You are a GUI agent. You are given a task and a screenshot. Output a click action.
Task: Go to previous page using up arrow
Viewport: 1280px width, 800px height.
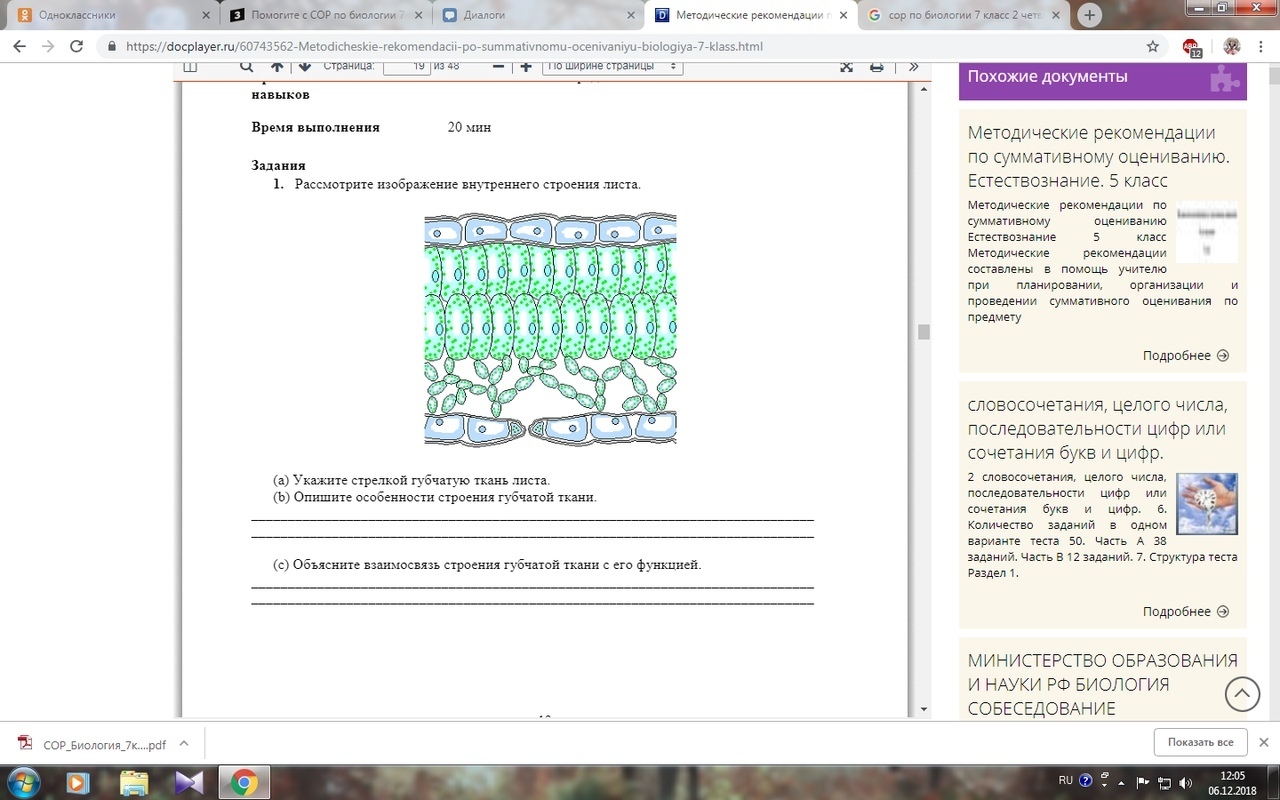[277, 66]
